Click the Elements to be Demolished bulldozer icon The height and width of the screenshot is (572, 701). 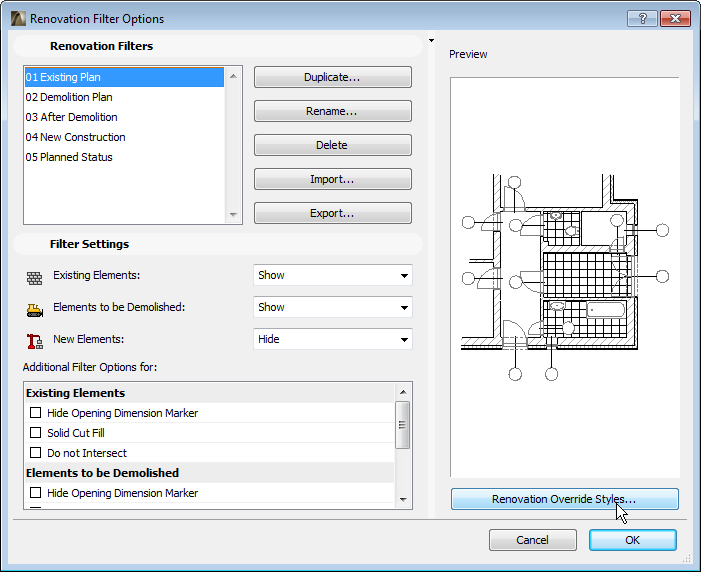click(35, 308)
